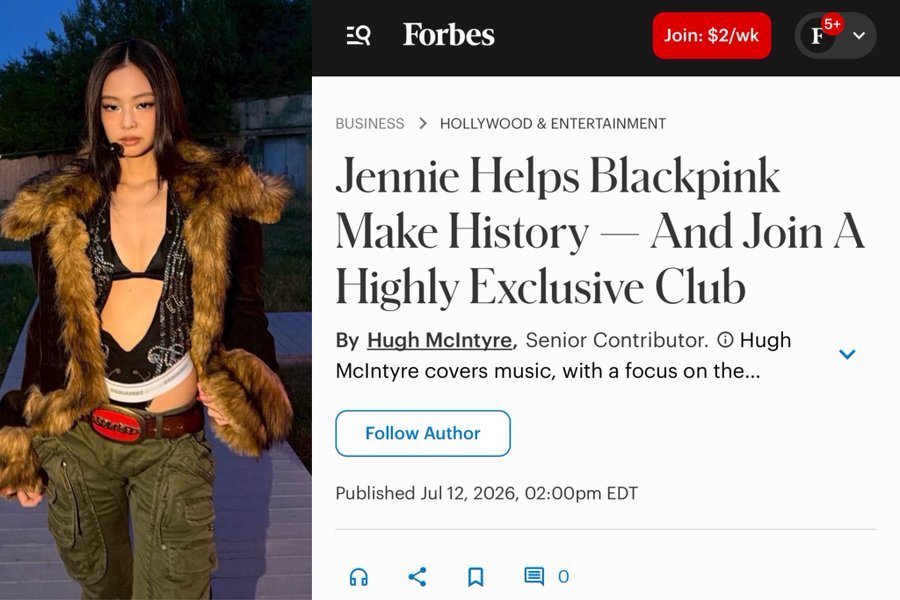Click the Join: $2/wk button

[x=712, y=36]
